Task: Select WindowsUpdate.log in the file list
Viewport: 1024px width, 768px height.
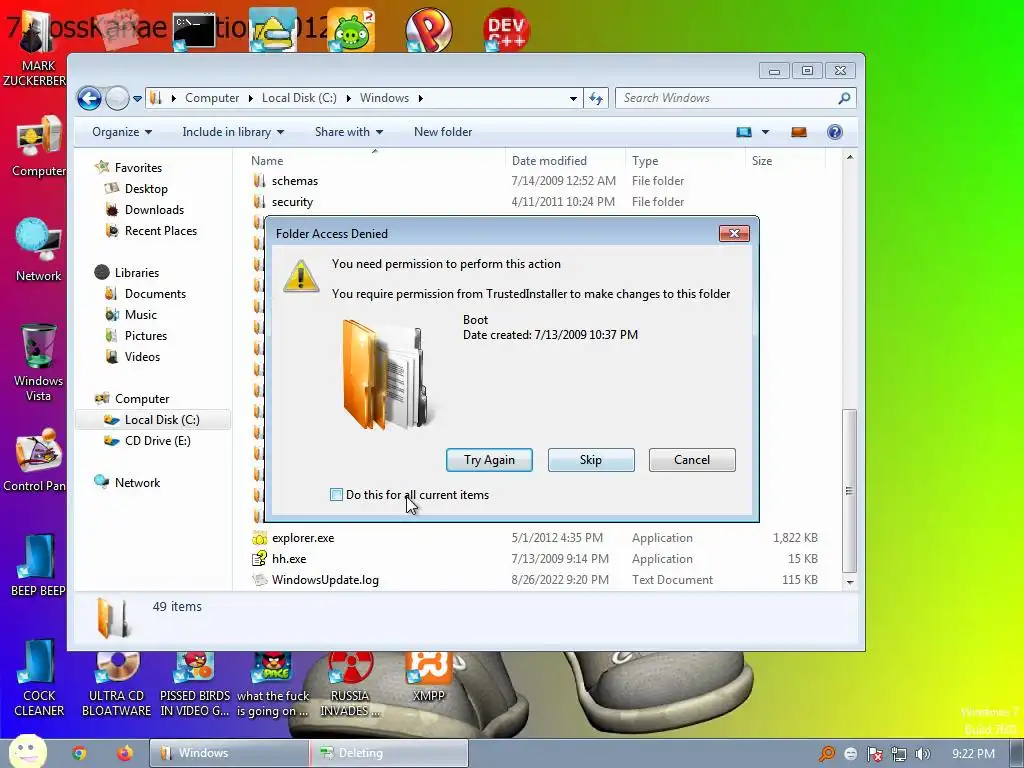Action: click(536, 580)
